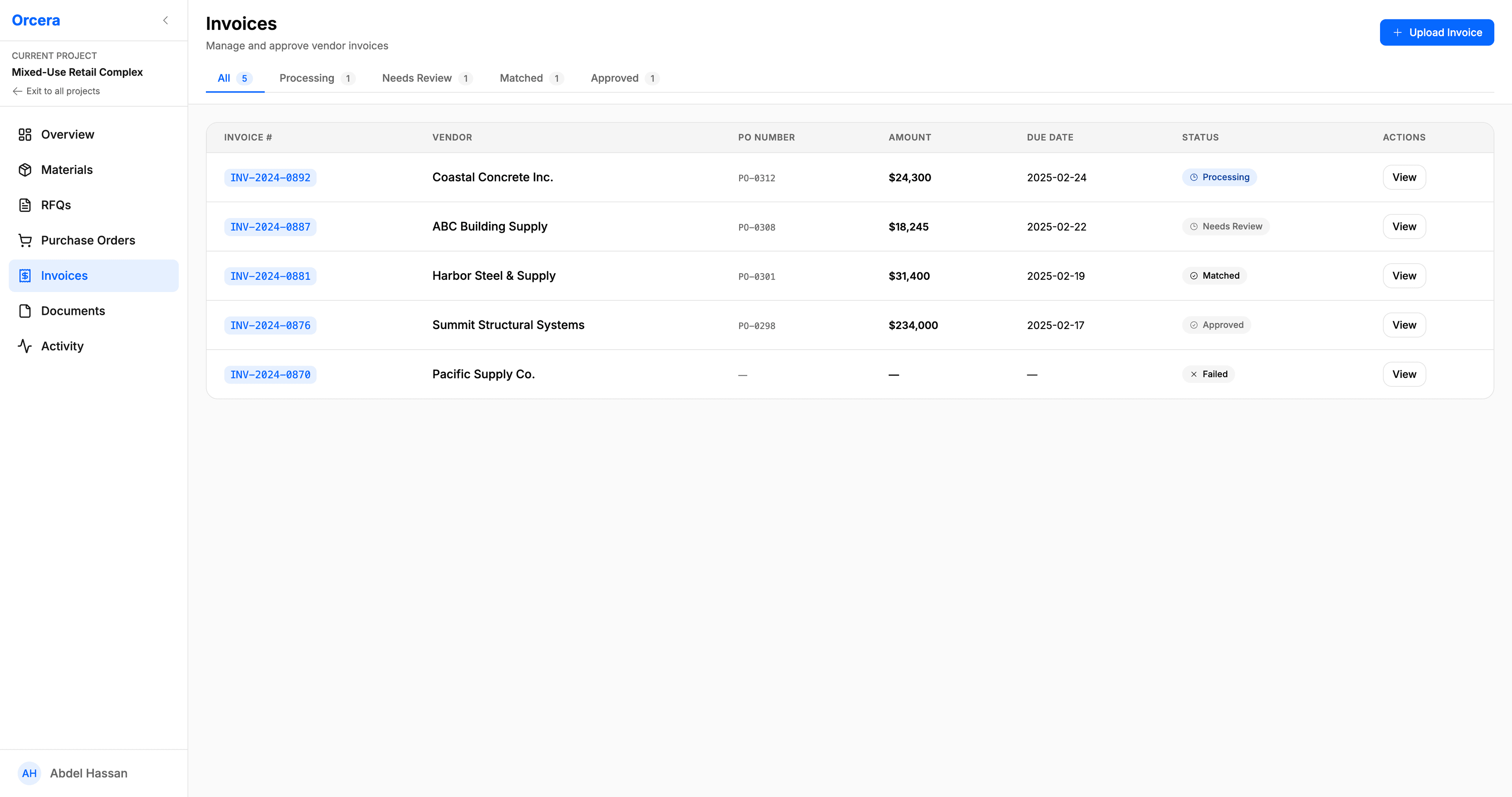Image resolution: width=1512 pixels, height=797 pixels.
Task: Click the Upload Invoice button
Action: click(1437, 32)
